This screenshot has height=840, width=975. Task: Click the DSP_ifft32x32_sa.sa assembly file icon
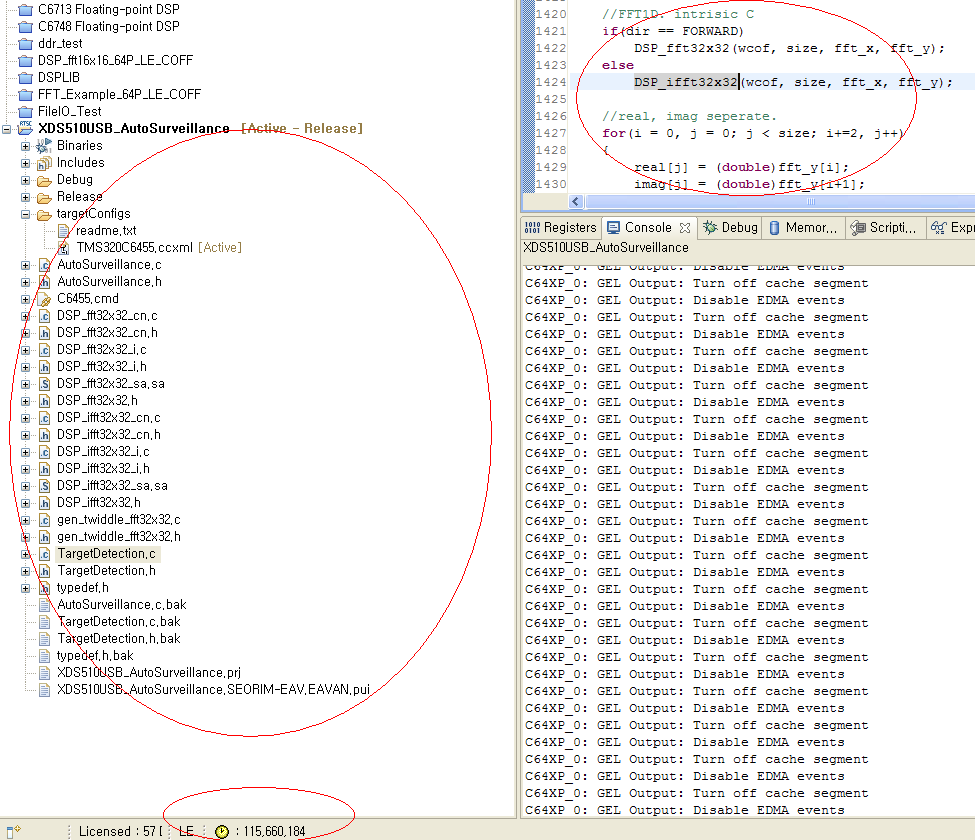coord(45,486)
